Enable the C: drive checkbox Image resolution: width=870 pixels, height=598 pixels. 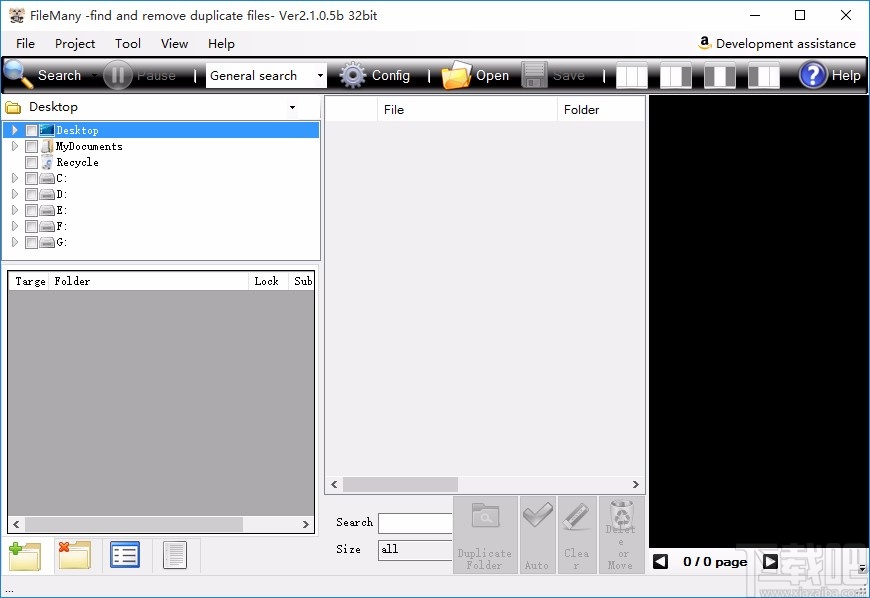pos(32,178)
